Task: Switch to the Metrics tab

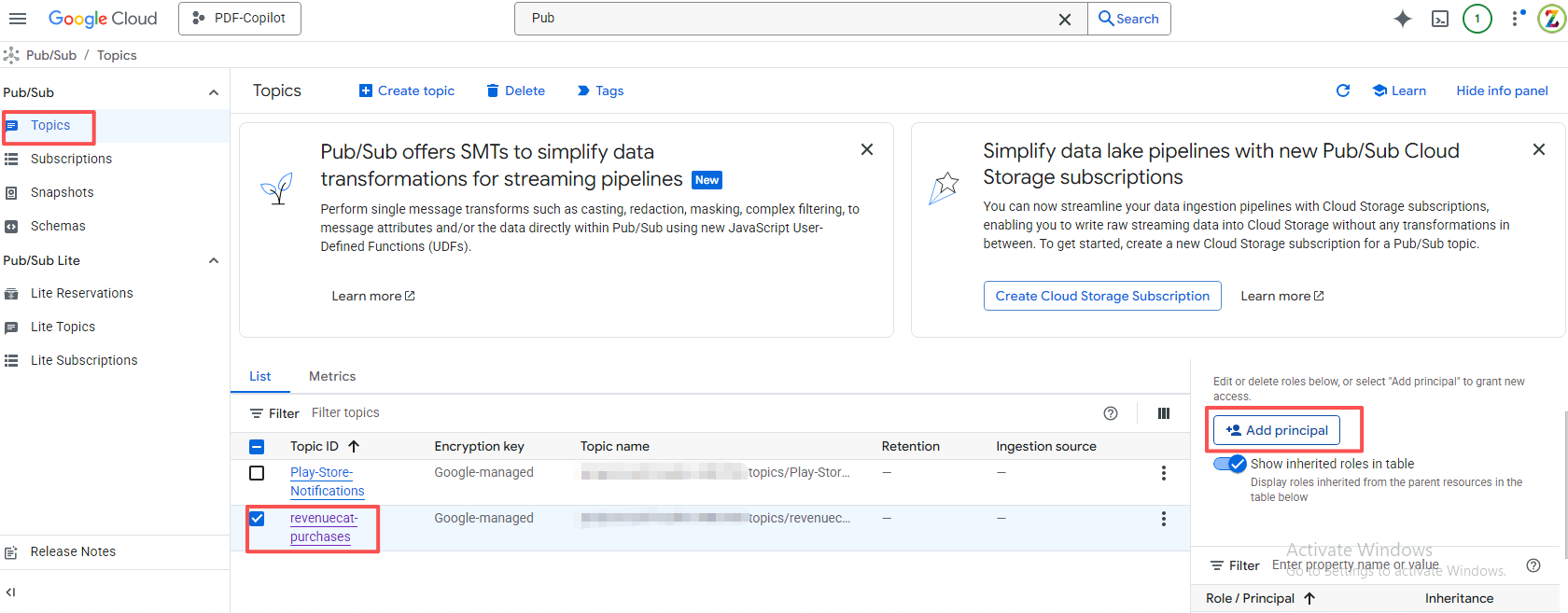Action: point(332,376)
